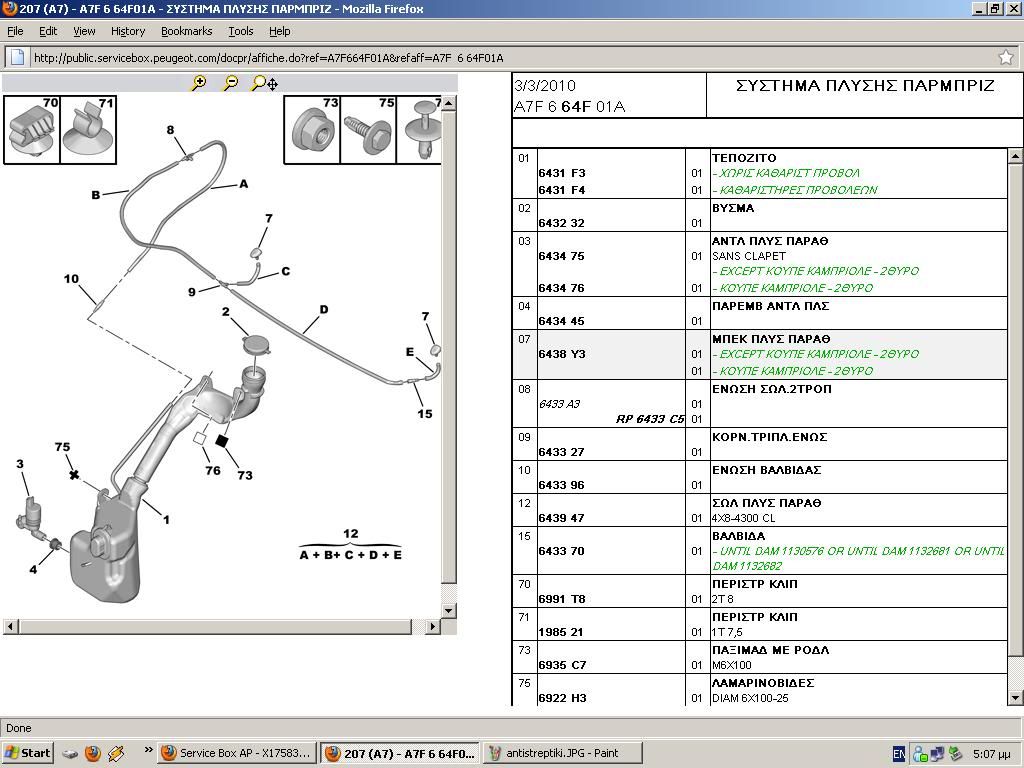Click part number 6991 T8
This screenshot has width=1024, height=768.
click(562, 599)
